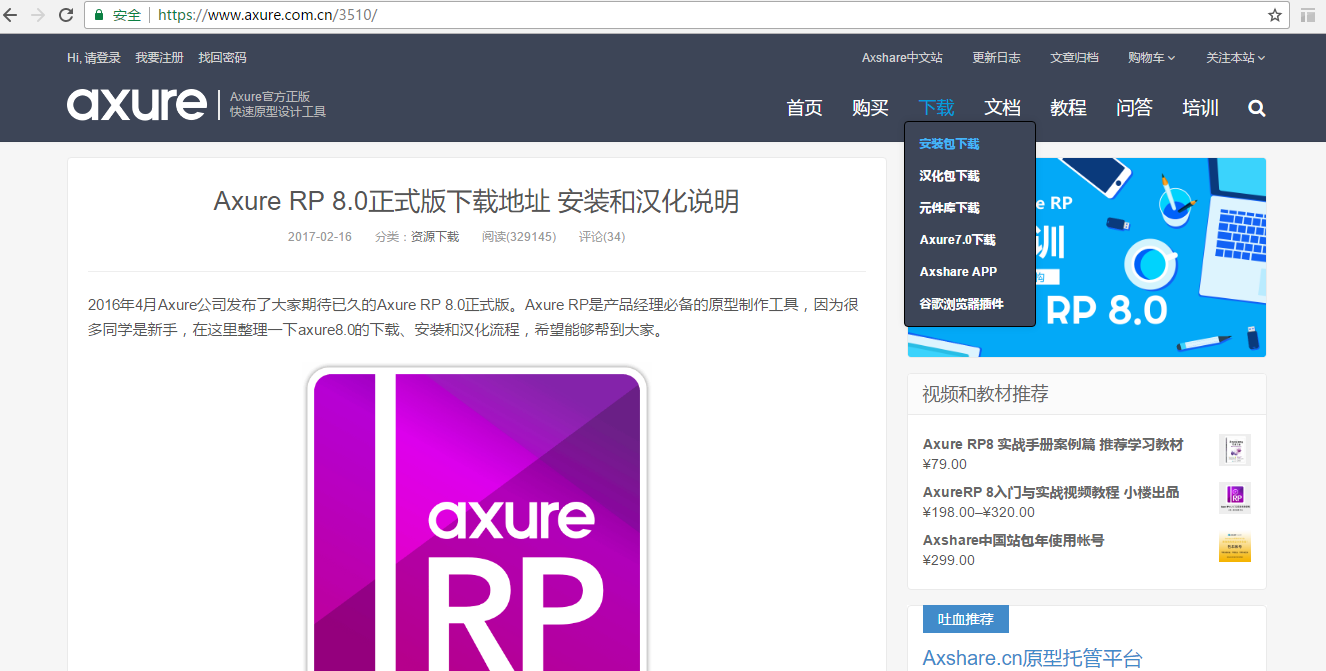Screen dimensions: 1326x671
Task: Click the ¥299.00 price text
Action: (x=949, y=560)
